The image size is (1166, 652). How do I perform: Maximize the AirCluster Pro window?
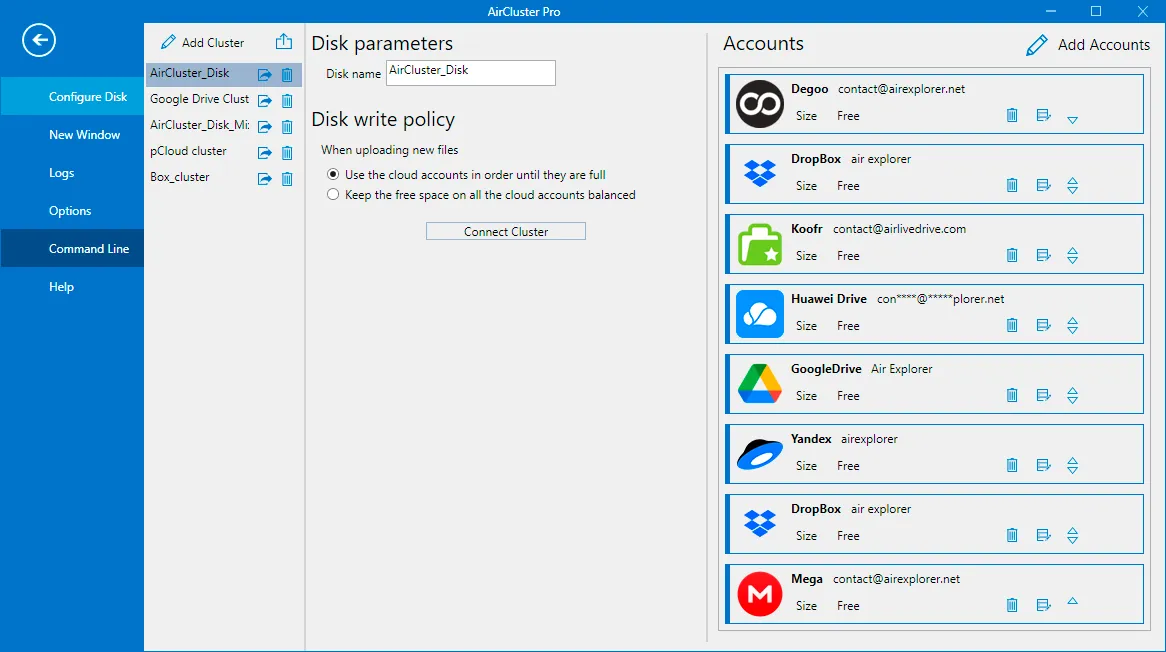pyautogui.click(x=1095, y=11)
